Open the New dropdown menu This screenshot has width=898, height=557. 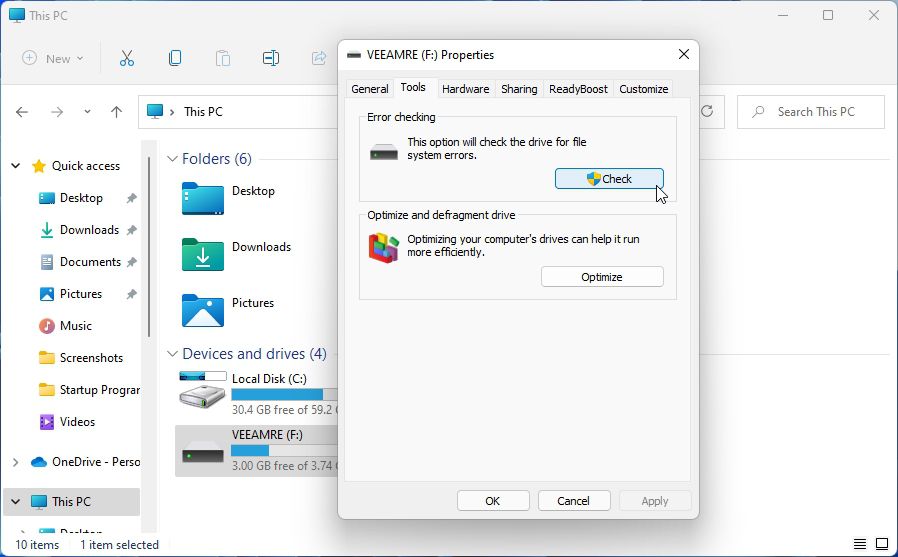[x=53, y=58]
